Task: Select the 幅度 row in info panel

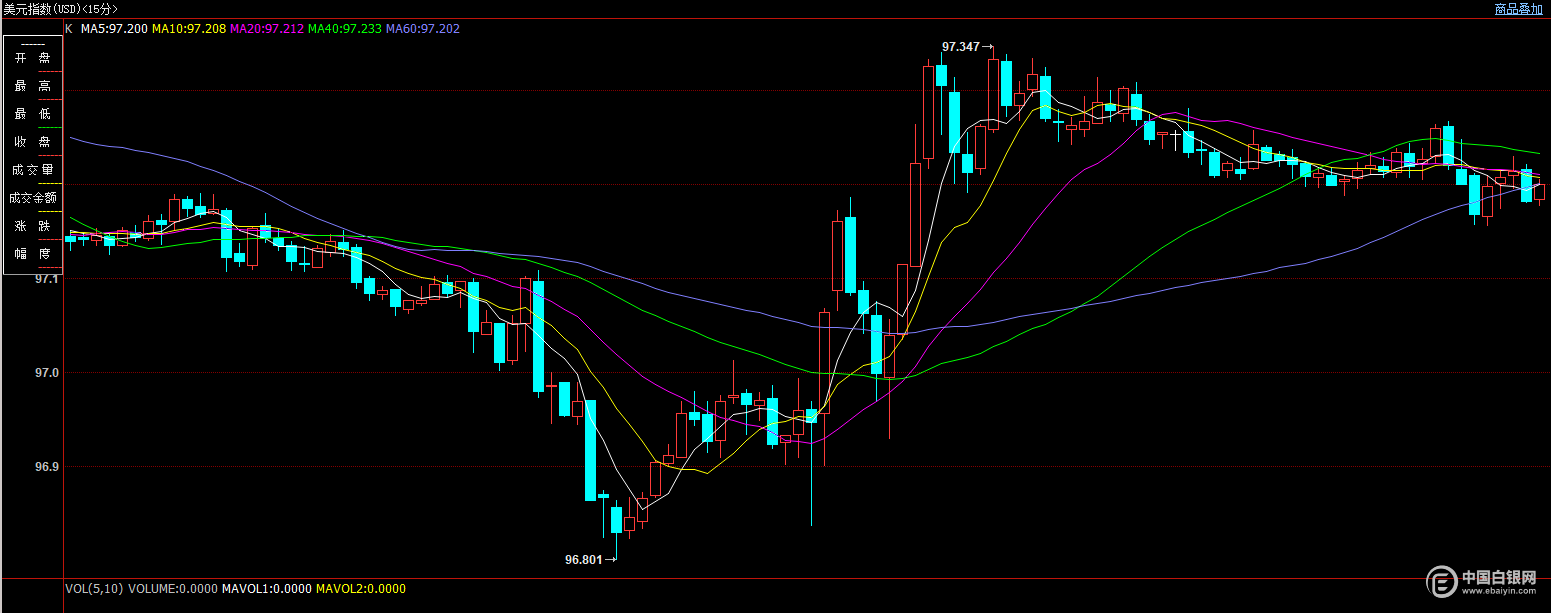Action: point(33,254)
